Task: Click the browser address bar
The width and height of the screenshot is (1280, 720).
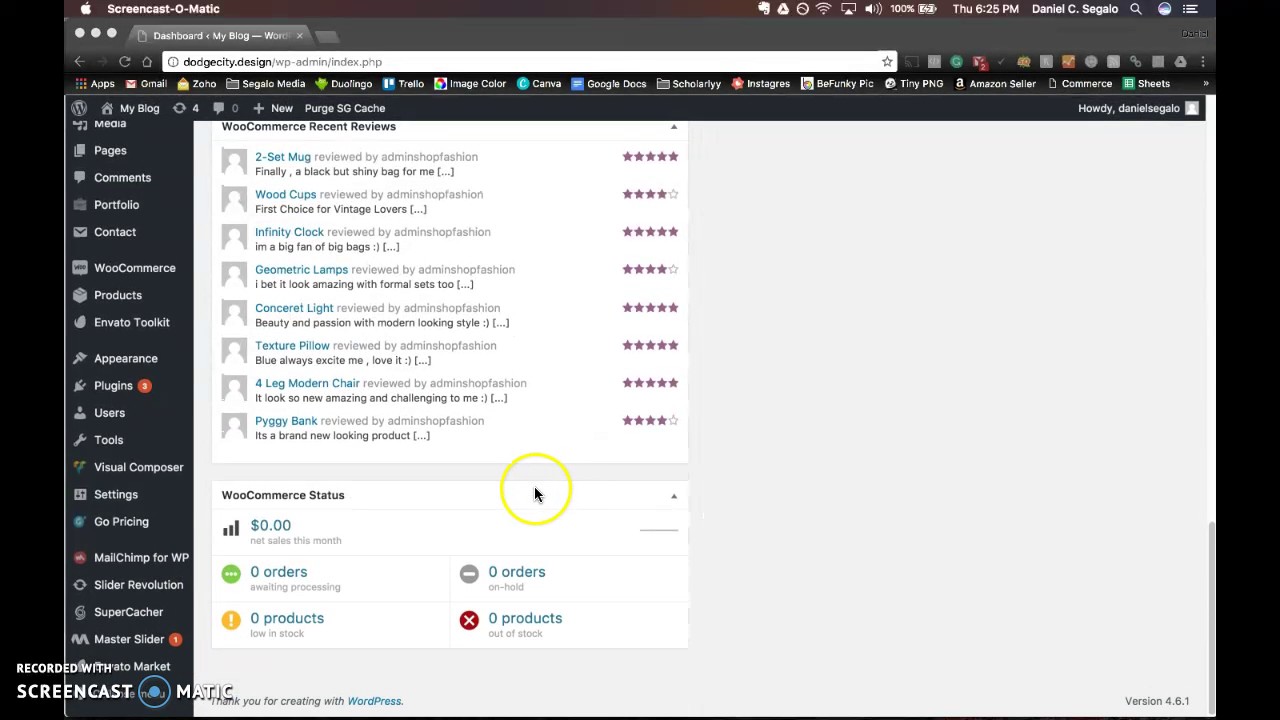Action: [530, 61]
